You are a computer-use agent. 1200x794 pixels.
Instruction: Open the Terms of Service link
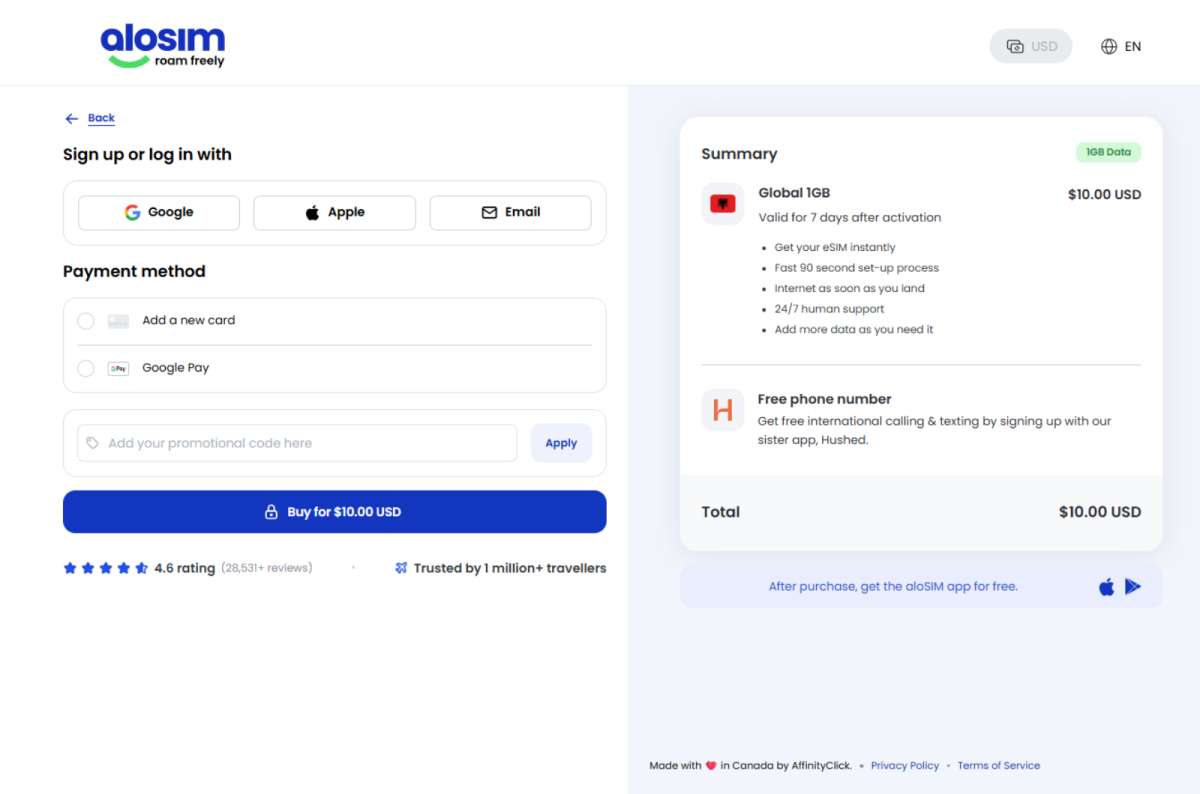(x=999, y=766)
